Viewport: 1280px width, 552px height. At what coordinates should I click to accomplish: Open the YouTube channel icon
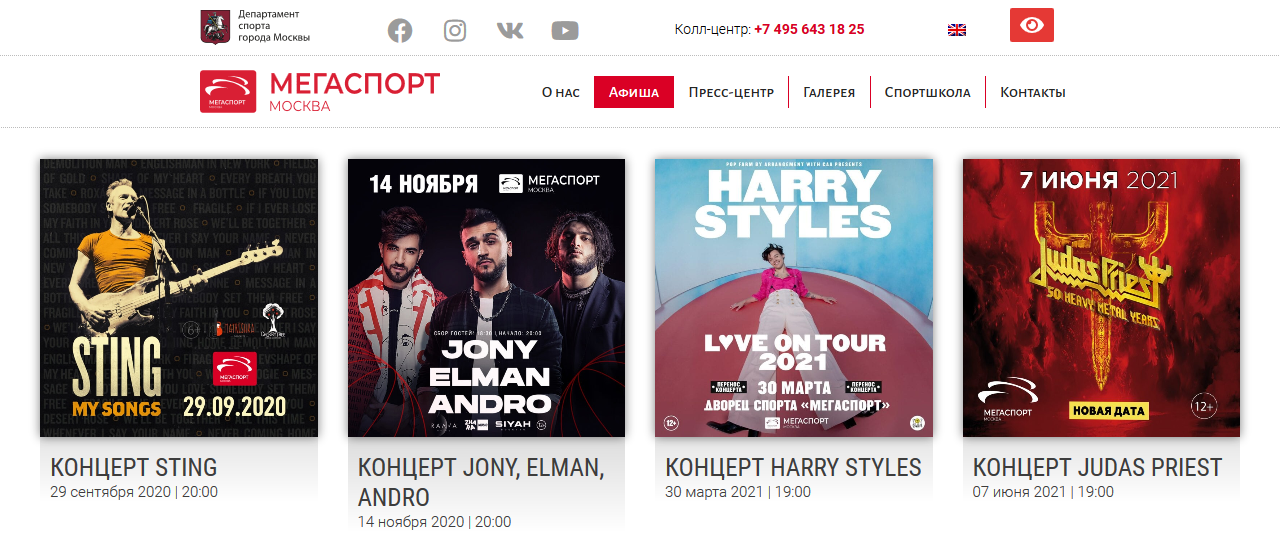[x=565, y=30]
